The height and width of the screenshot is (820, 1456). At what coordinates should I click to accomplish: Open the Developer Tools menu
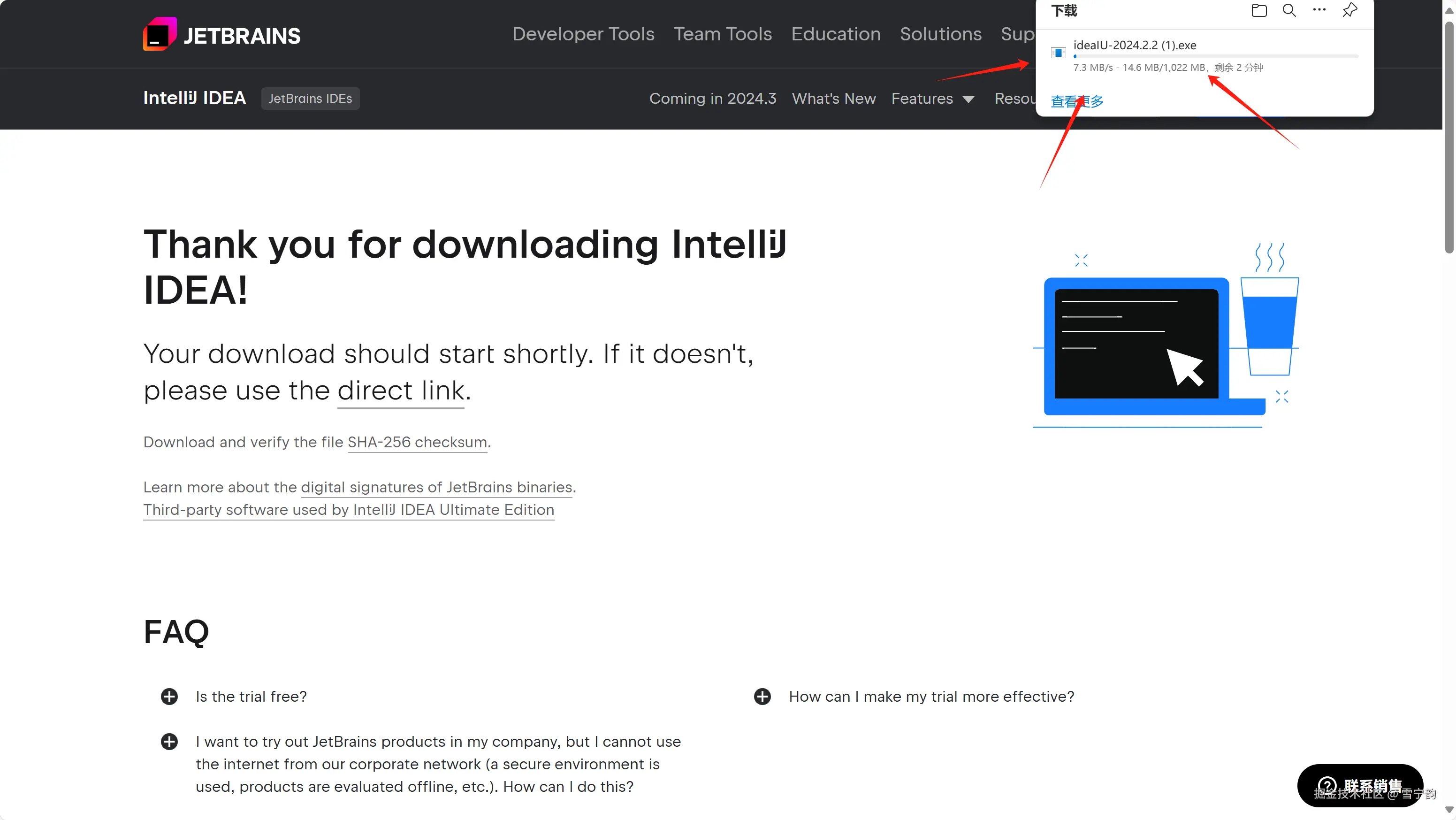[583, 34]
